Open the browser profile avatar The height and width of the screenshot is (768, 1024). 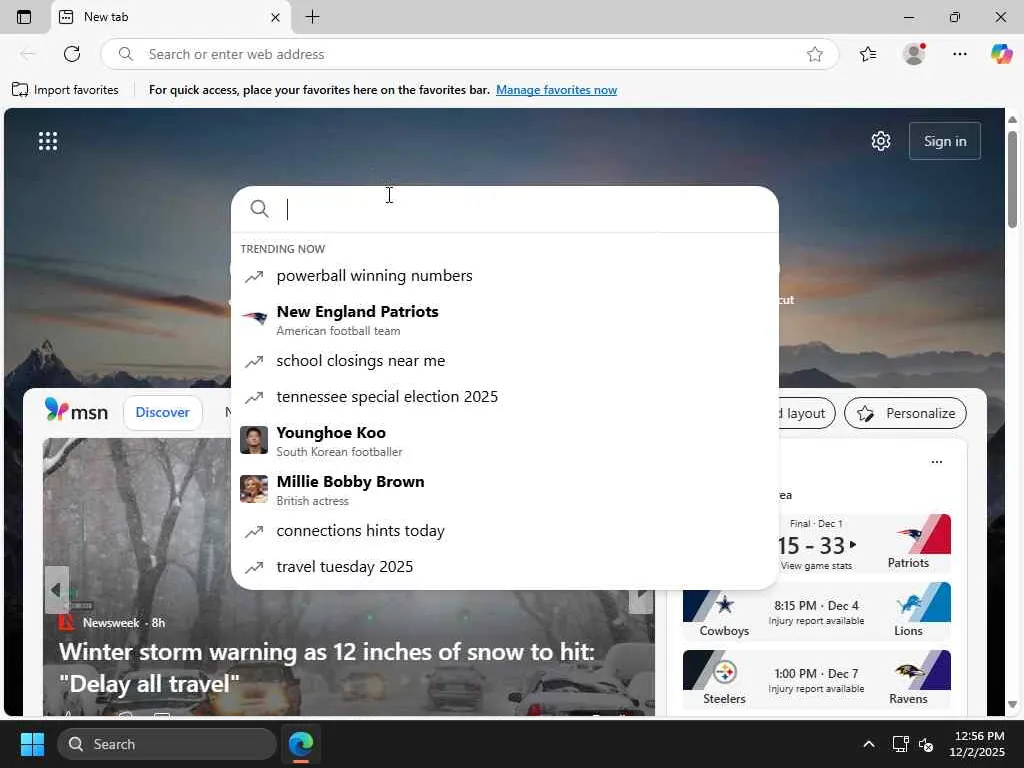[914, 54]
